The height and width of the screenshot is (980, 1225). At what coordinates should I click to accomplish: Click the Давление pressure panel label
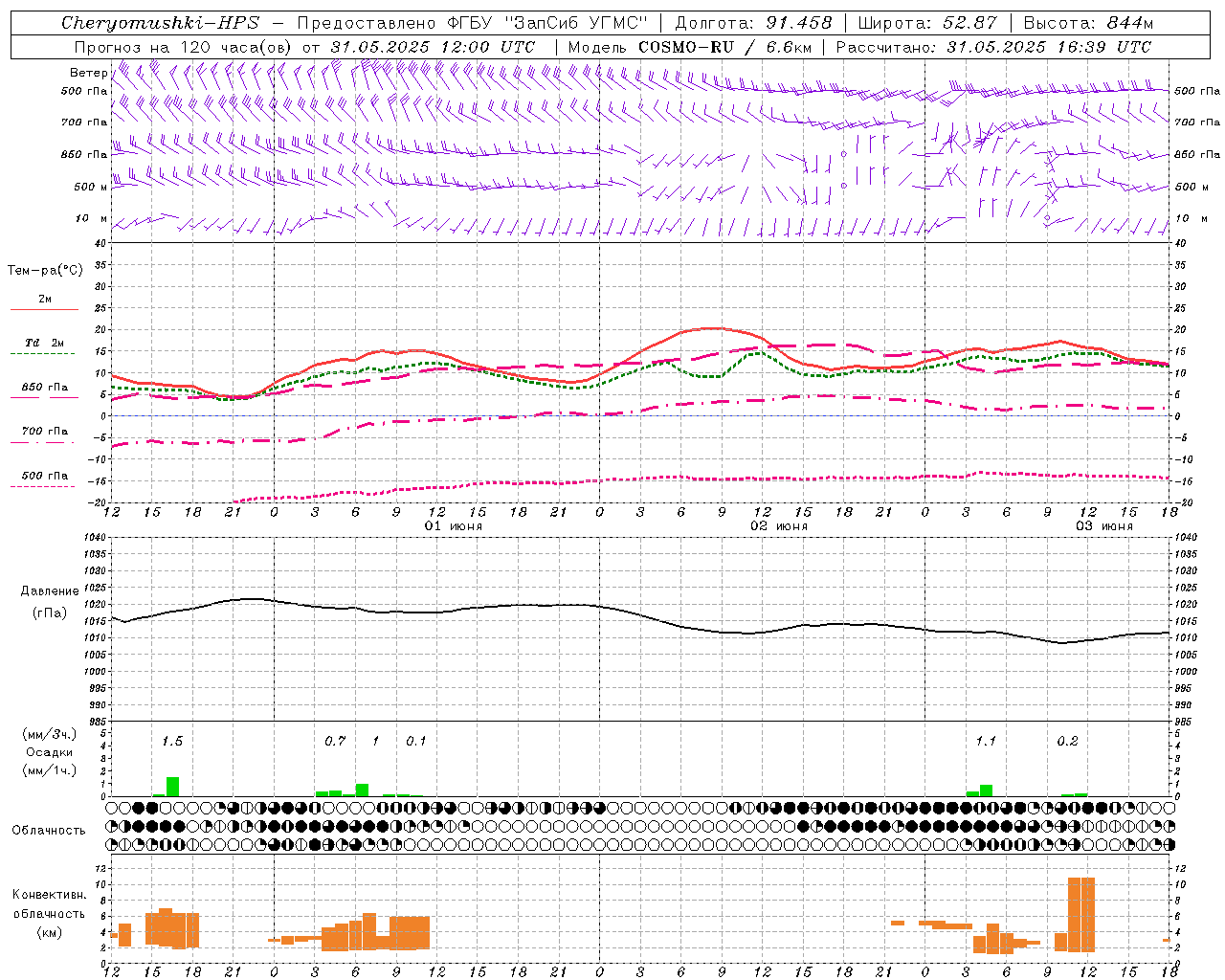50,591
